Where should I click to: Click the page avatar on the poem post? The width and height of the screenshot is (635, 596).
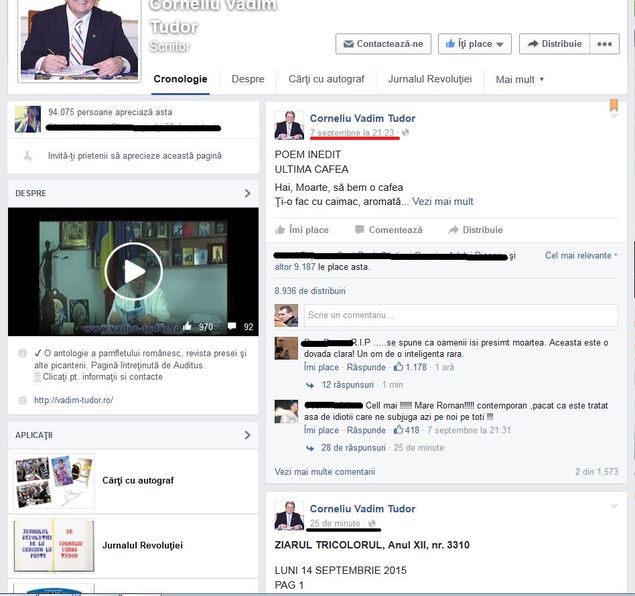click(289, 125)
